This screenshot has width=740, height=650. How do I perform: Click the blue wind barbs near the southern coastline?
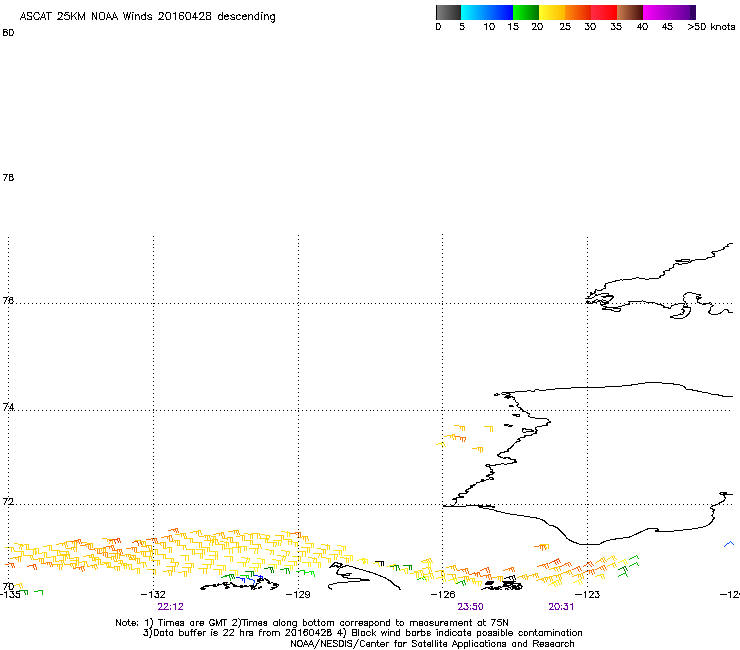click(x=250, y=579)
